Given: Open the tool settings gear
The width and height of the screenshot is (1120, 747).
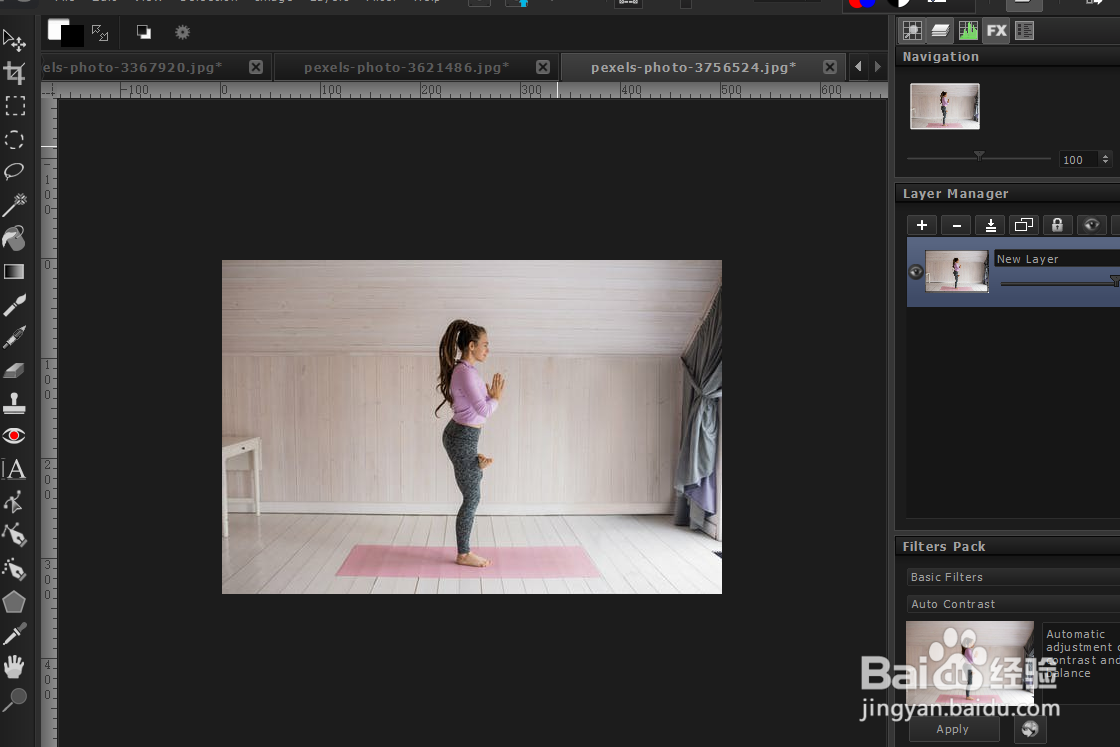Looking at the screenshot, I should coord(183,32).
